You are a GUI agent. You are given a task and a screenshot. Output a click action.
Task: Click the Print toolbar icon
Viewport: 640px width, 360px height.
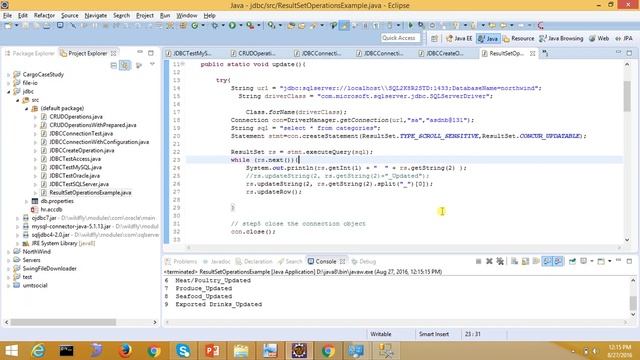coord(47,26)
